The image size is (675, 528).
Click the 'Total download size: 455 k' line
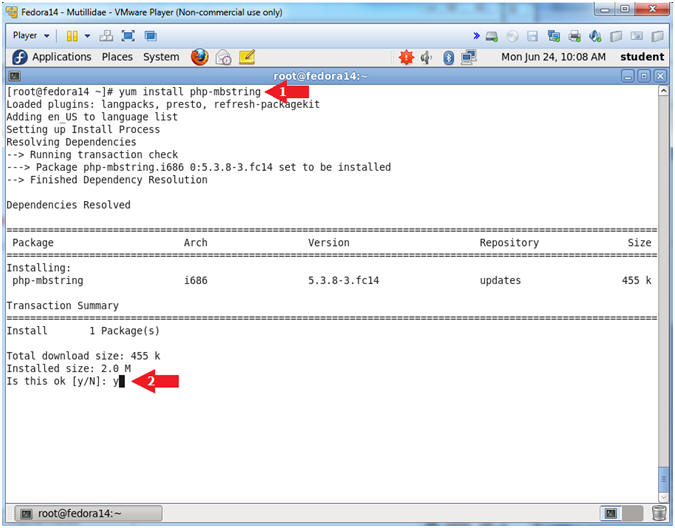(x=83, y=356)
